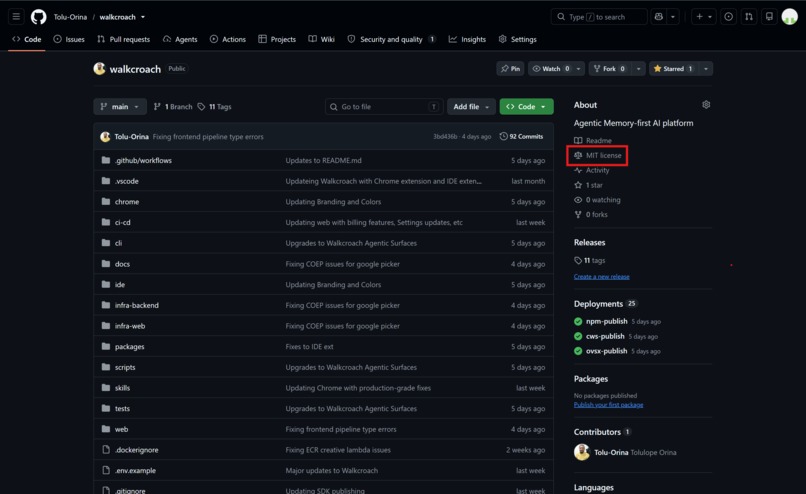Switch to the Pull requests tab

123,39
